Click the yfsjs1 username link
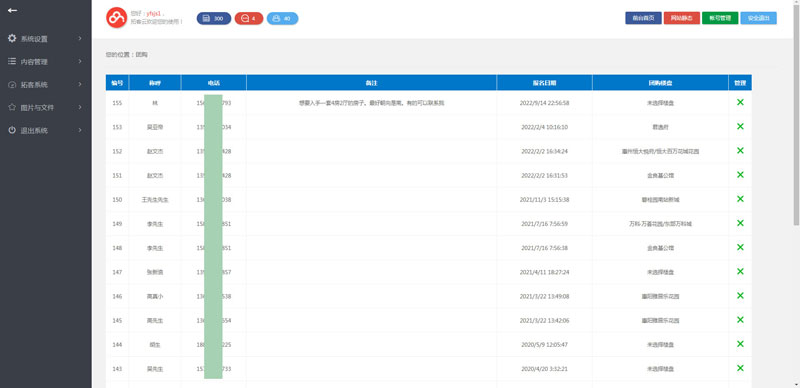This screenshot has height=388, width=800. (154, 14)
